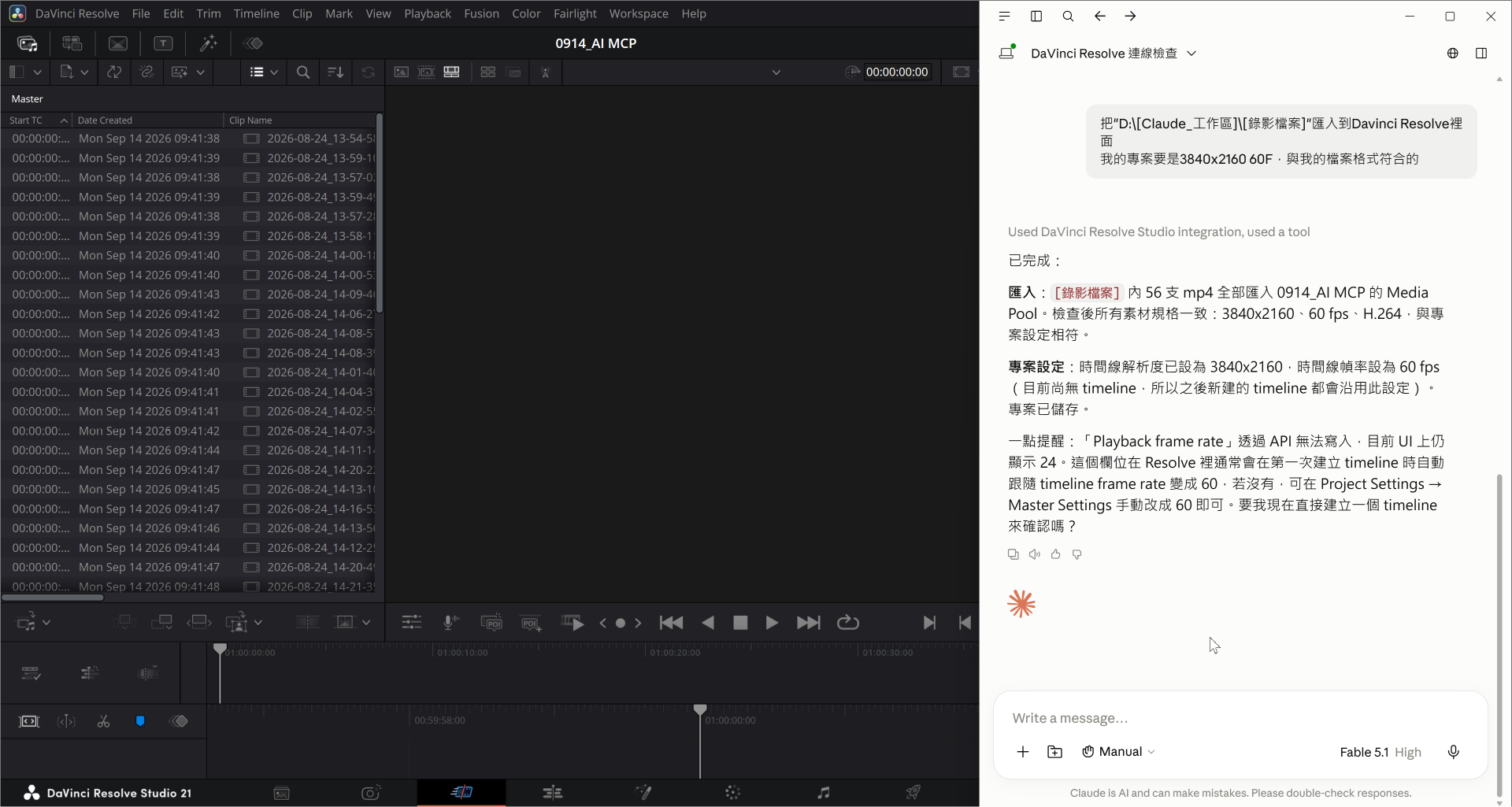Open the Fairlight page music note icon
The height and width of the screenshot is (807, 1512).
[x=823, y=792]
